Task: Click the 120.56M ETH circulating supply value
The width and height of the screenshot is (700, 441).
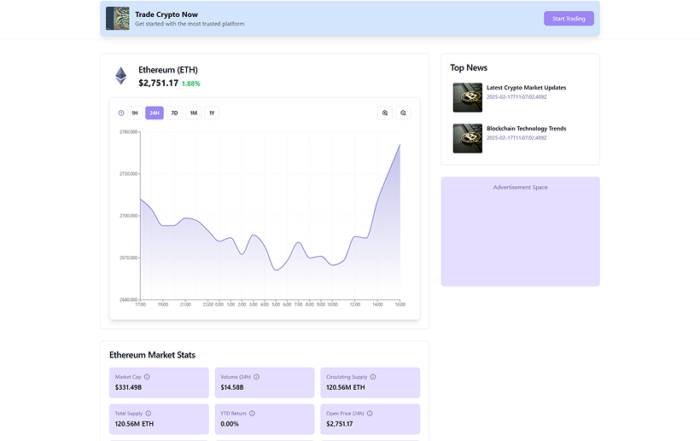Action: pyautogui.click(x=346, y=387)
